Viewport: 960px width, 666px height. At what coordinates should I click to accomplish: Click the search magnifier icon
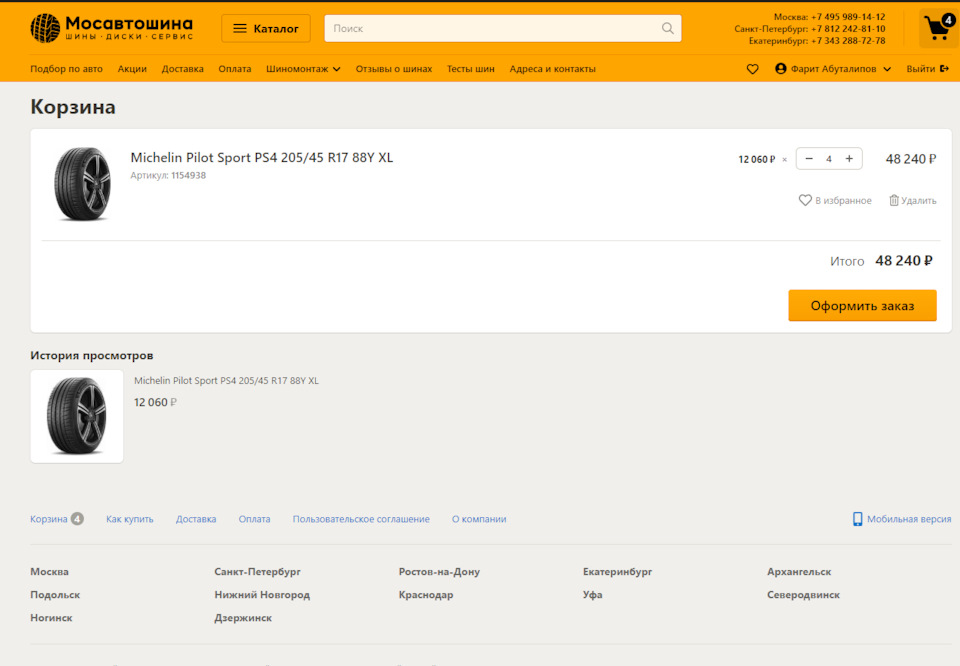tap(668, 28)
